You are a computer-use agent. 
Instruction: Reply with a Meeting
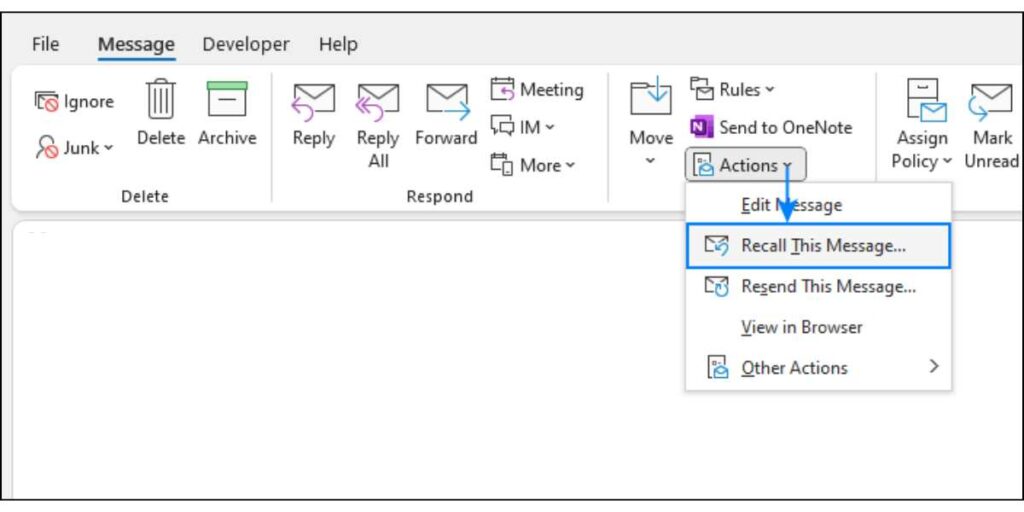[x=537, y=89]
